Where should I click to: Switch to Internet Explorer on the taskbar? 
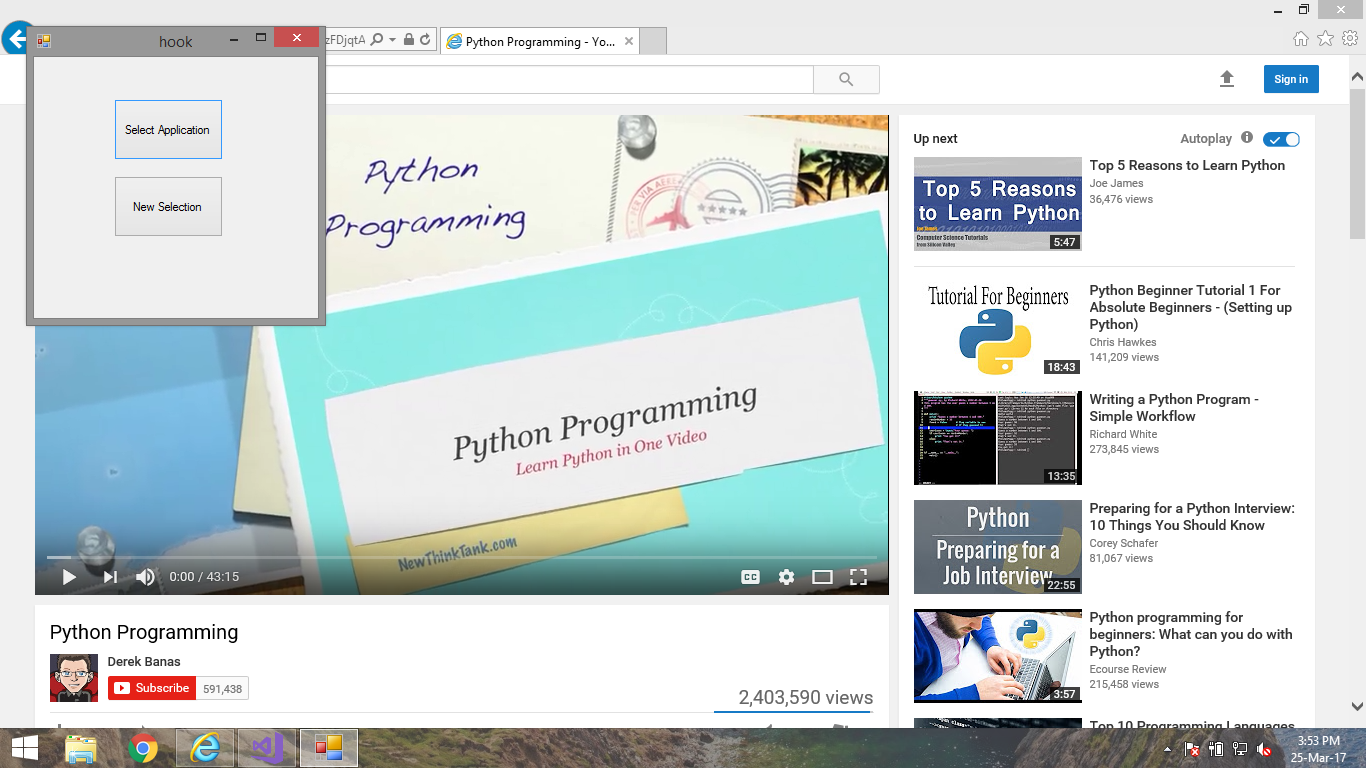205,748
